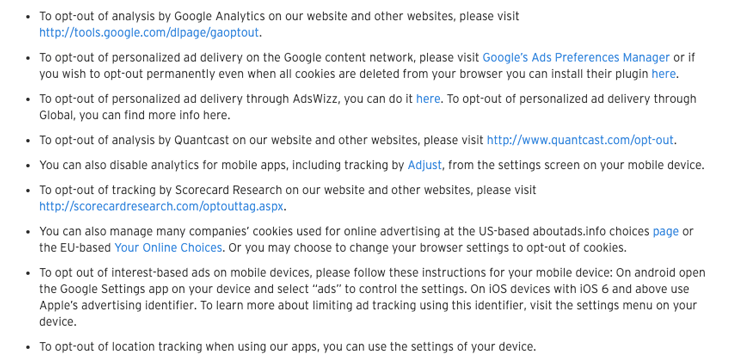This screenshot has width=744, height=364.
Task: Open the Adjust tracking link
Action: tap(425, 166)
